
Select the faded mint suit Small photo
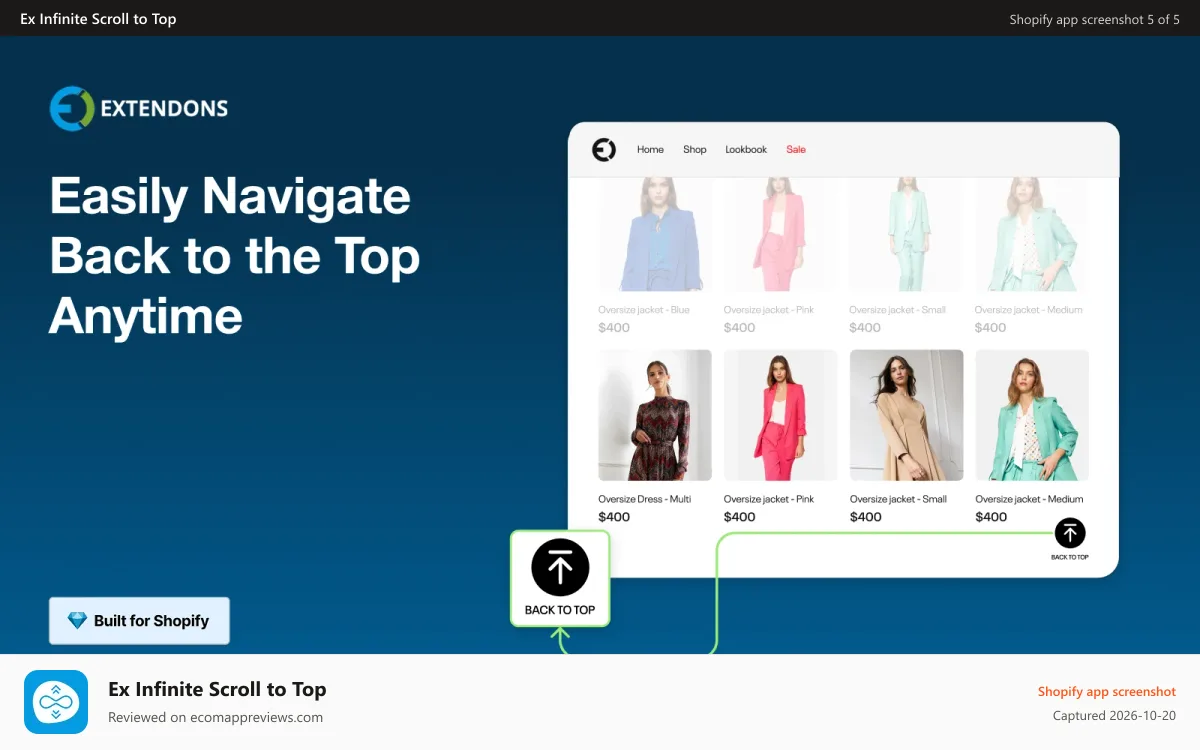[907, 235]
